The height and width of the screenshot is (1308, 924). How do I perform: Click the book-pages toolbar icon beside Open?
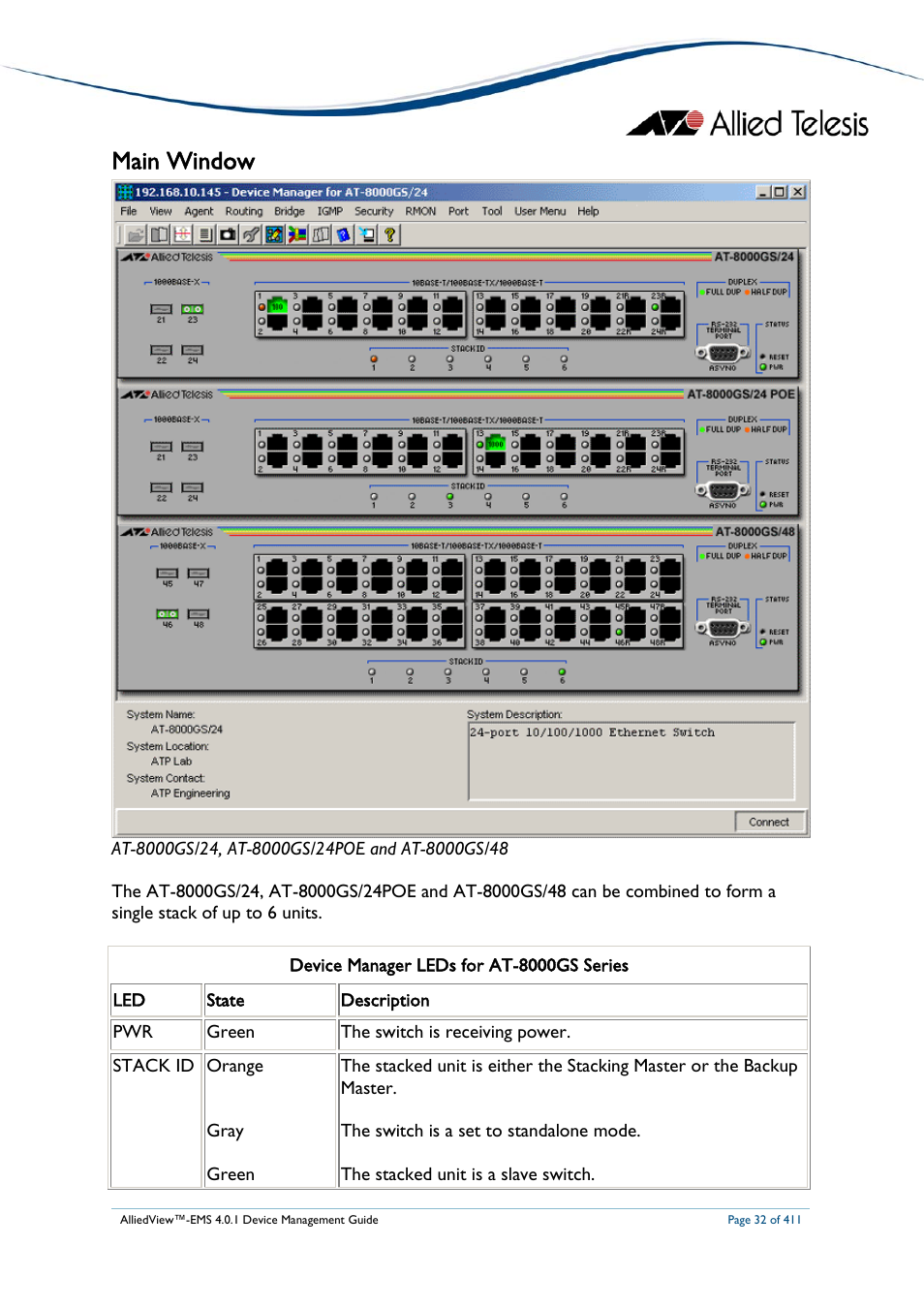[x=159, y=234]
